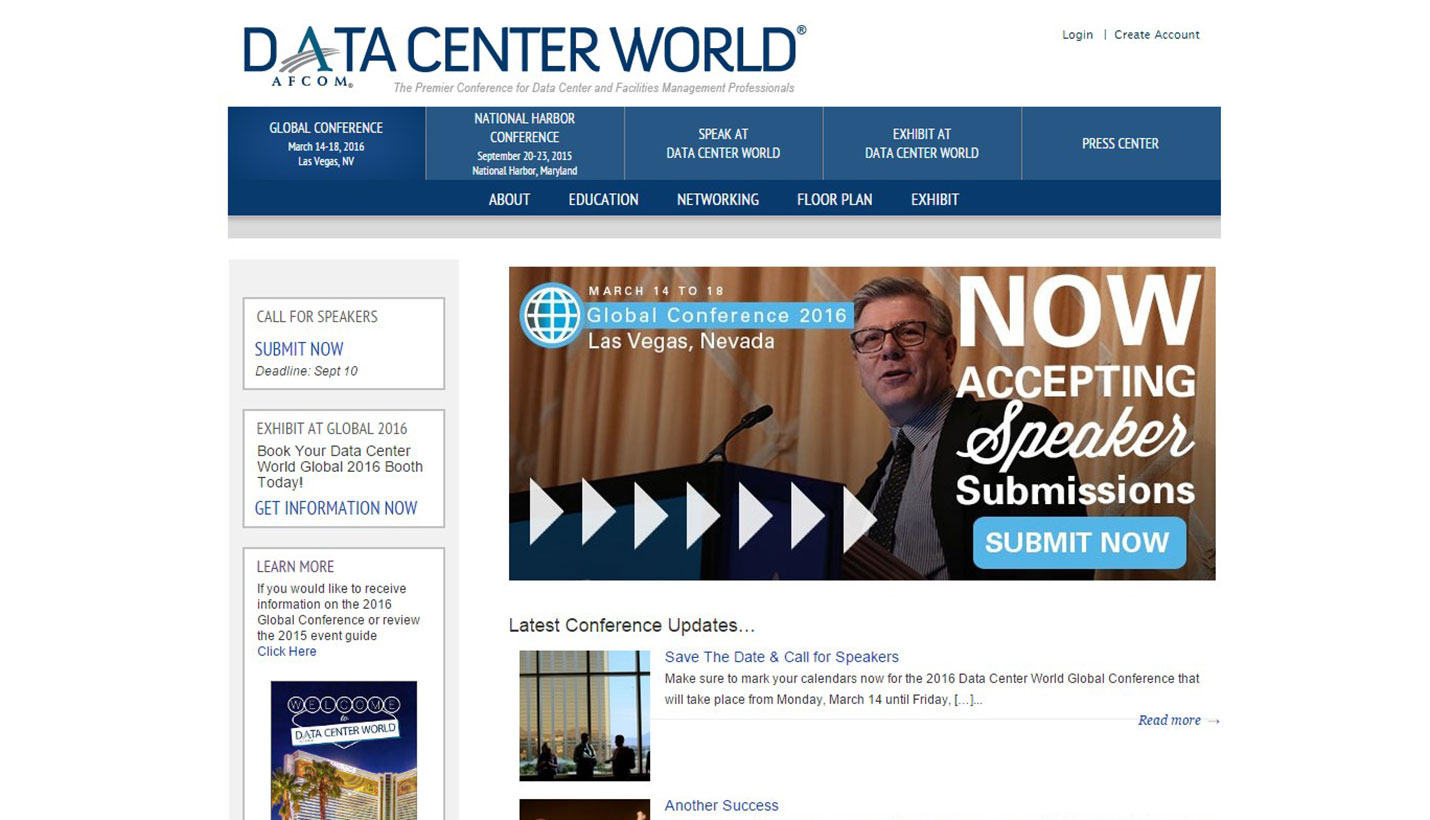Image resolution: width=1430 pixels, height=820 pixels.
Task: Open the Another Success article title
Action: pos(721,805)
